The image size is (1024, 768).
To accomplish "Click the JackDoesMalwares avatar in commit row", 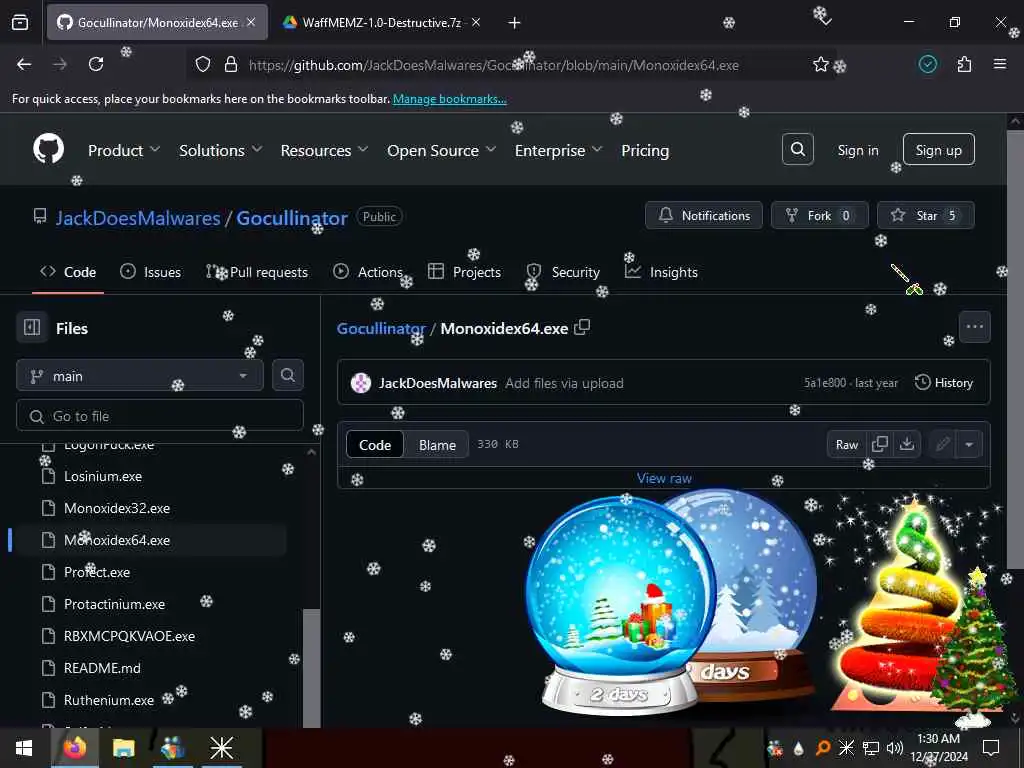I will pyautogui.click(x=360, y=383).
